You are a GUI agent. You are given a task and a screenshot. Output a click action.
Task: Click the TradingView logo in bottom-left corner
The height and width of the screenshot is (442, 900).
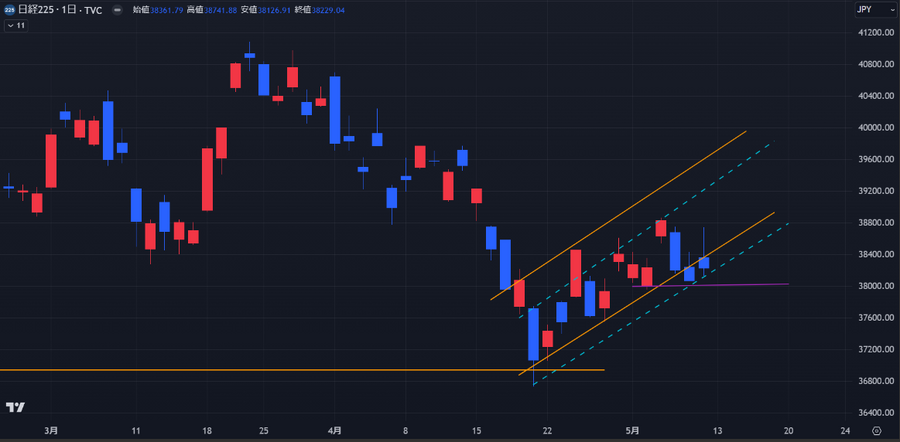coord(15,407)
